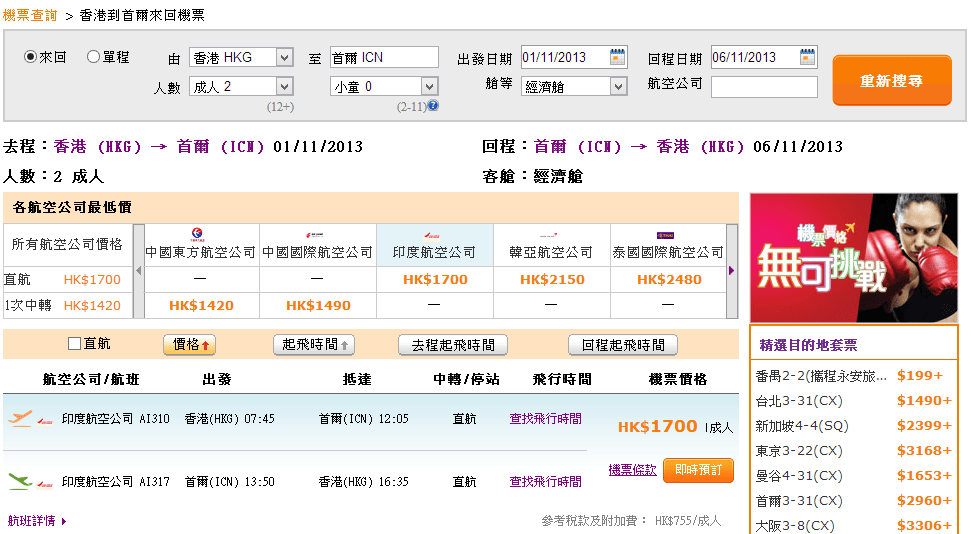Click the Asiana Airlines logo

click(551, 235)
